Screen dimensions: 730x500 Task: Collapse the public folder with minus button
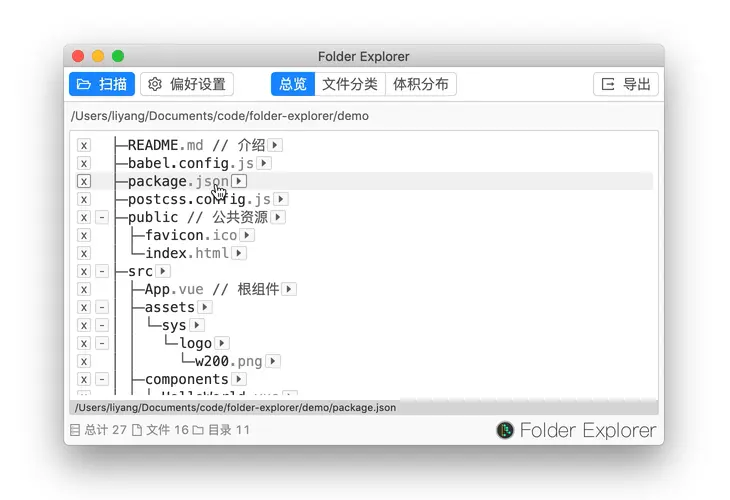tap(102, 217)
